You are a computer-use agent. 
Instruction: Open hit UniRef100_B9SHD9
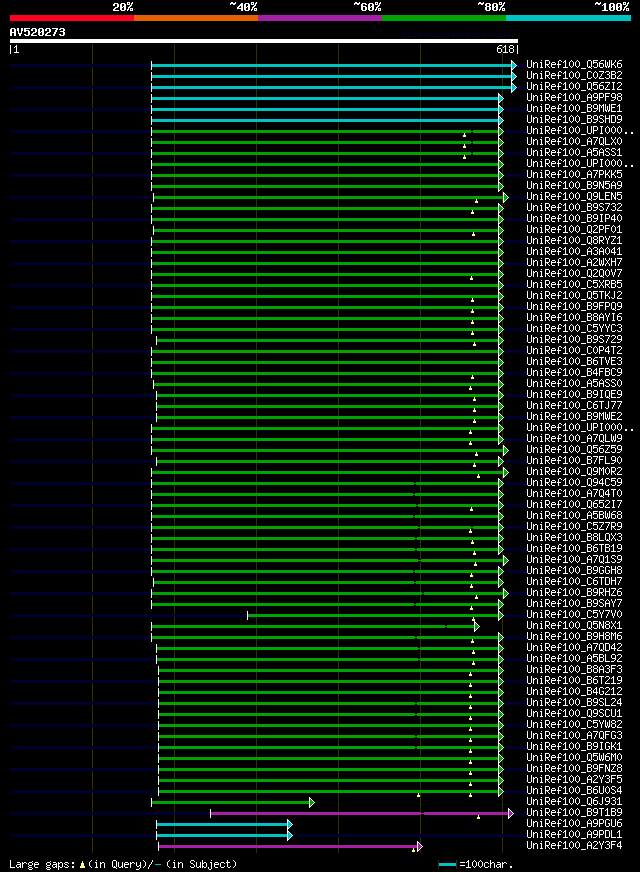574,120
